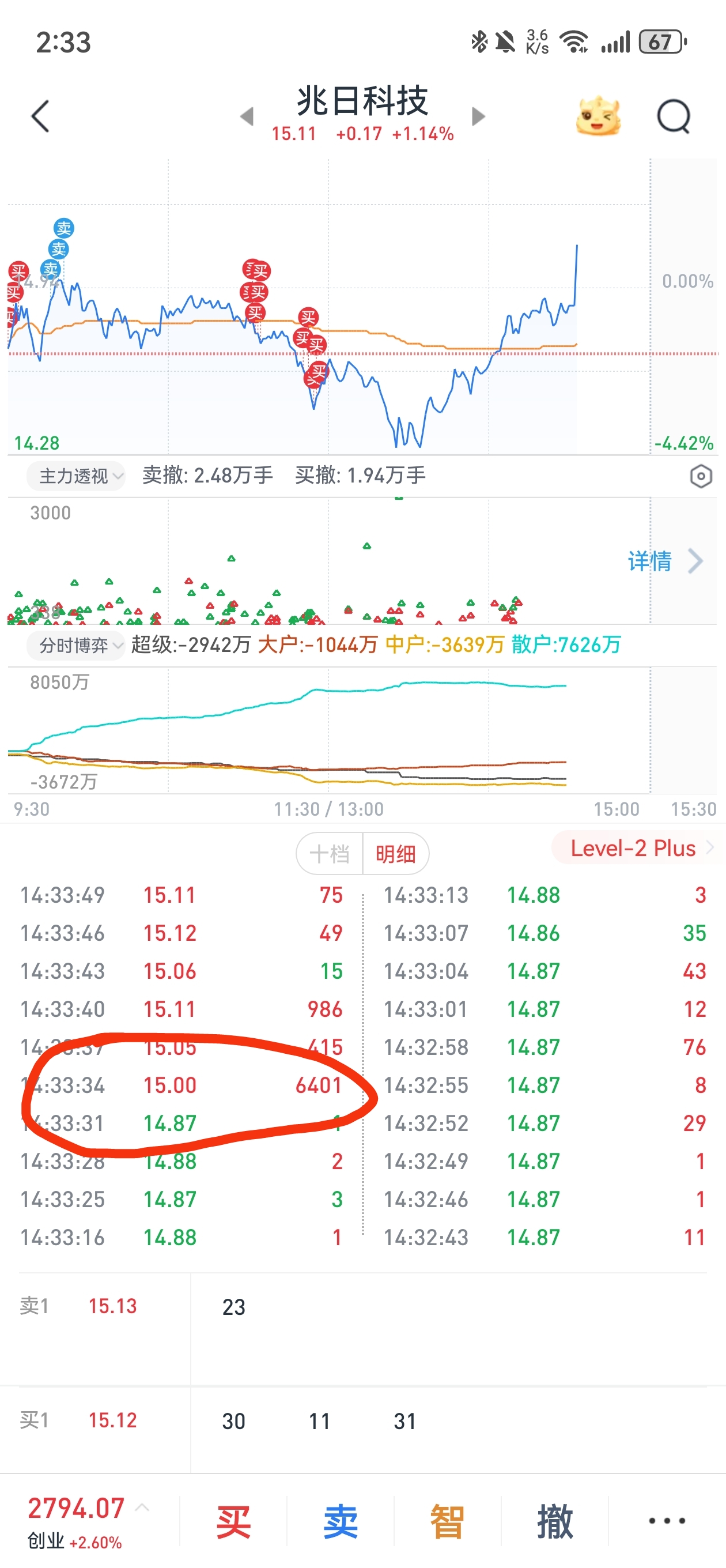Image resolution: width=726 pixels, height=1568 pixels.
Task: Open the yellow mascot assistant icon
Action: [x=598, y=115]
